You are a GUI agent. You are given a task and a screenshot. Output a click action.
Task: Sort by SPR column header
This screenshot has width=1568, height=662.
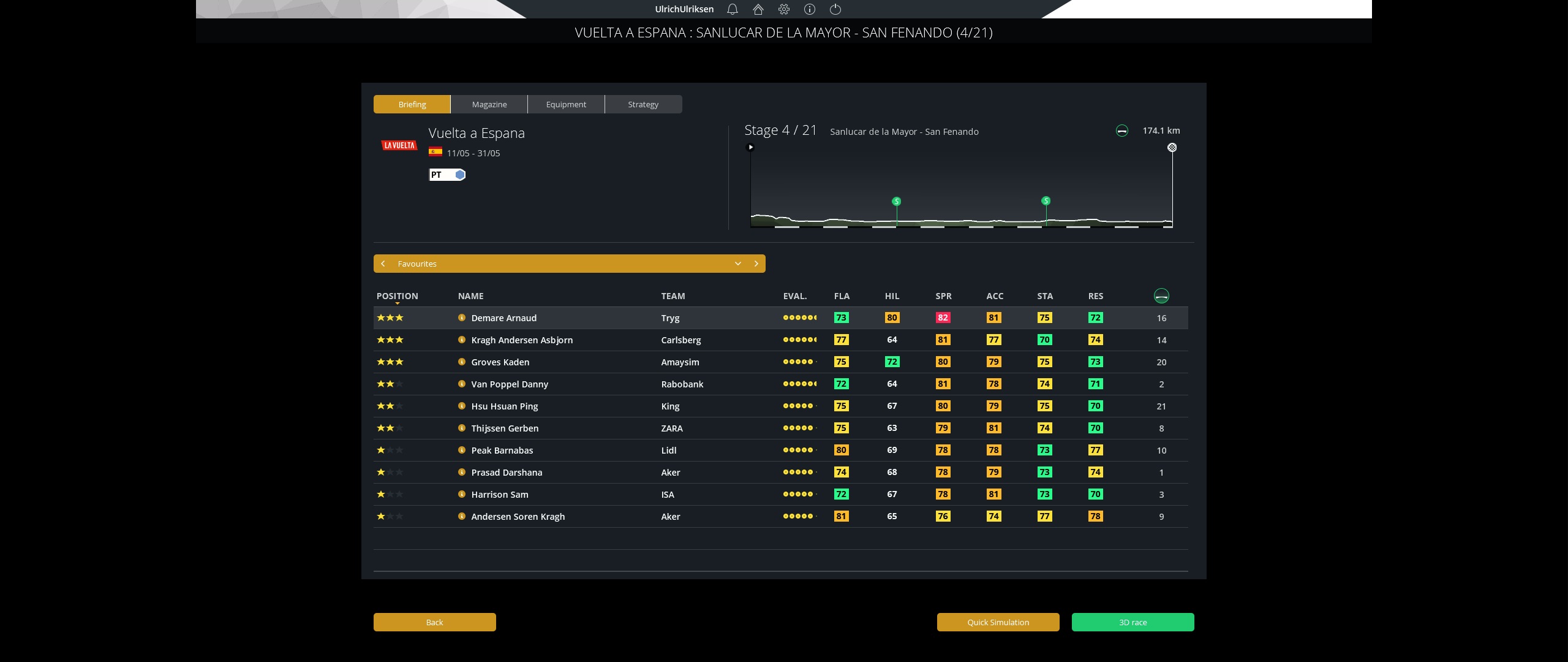coord(943,296)
